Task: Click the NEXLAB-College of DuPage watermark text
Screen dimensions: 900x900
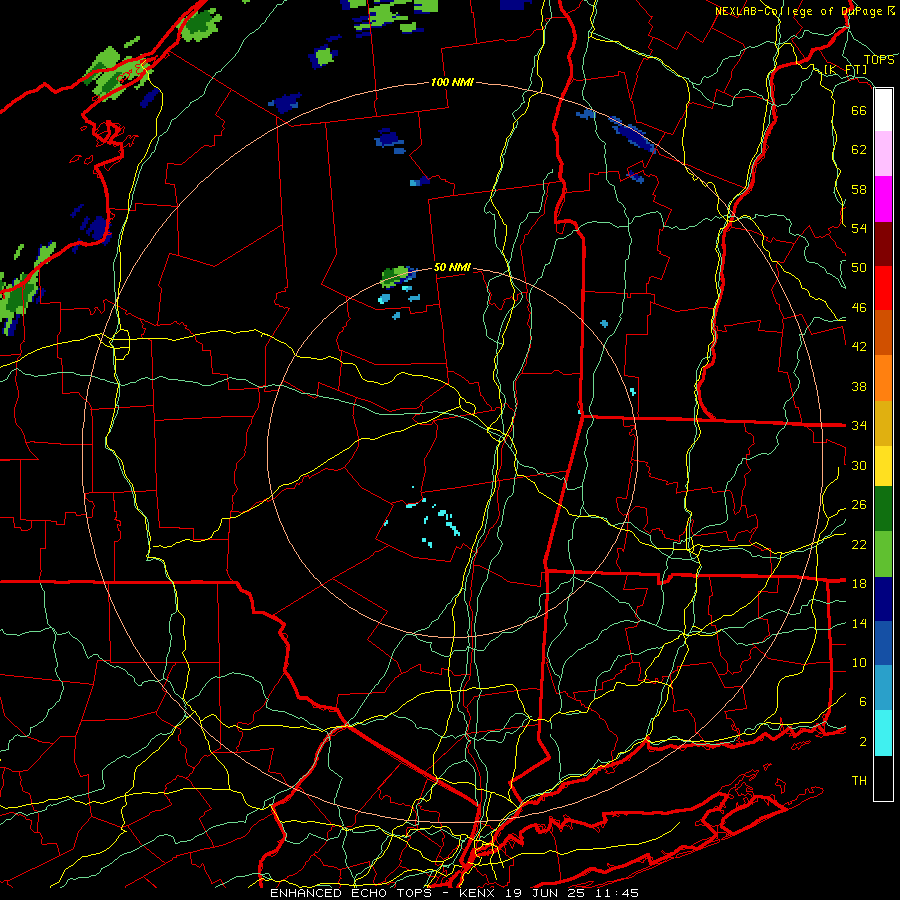Action: point(804,11)
